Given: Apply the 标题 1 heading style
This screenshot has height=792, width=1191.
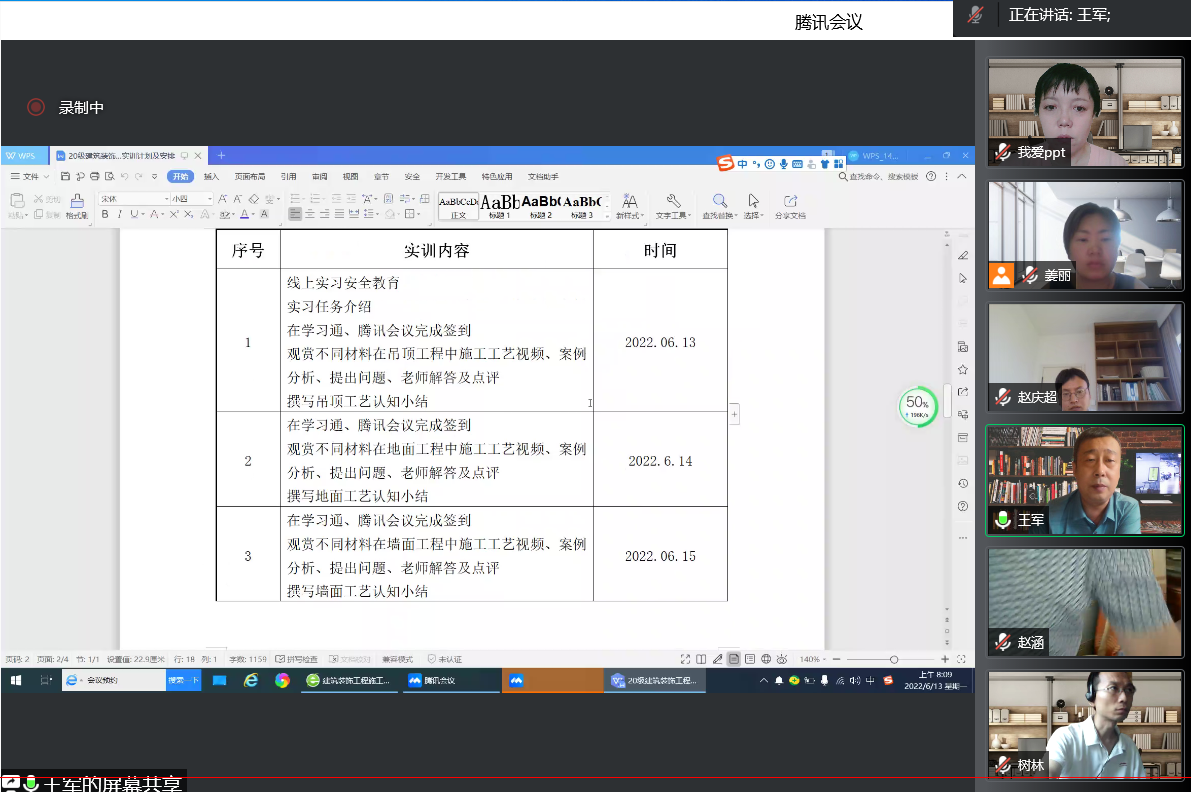Looking at the screenshot, I should 499,206.
